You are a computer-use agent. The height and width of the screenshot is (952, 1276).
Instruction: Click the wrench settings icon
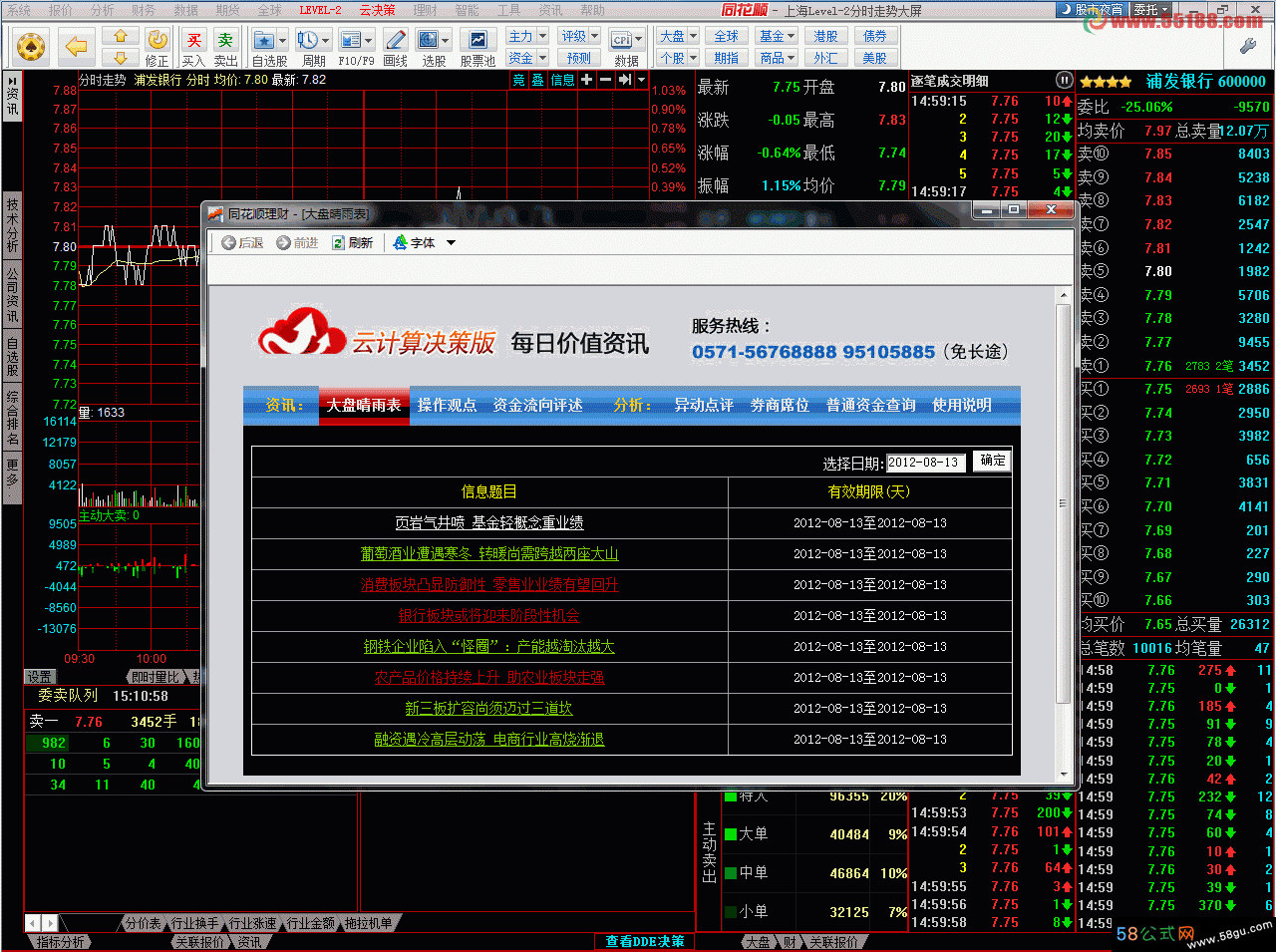1248,46
